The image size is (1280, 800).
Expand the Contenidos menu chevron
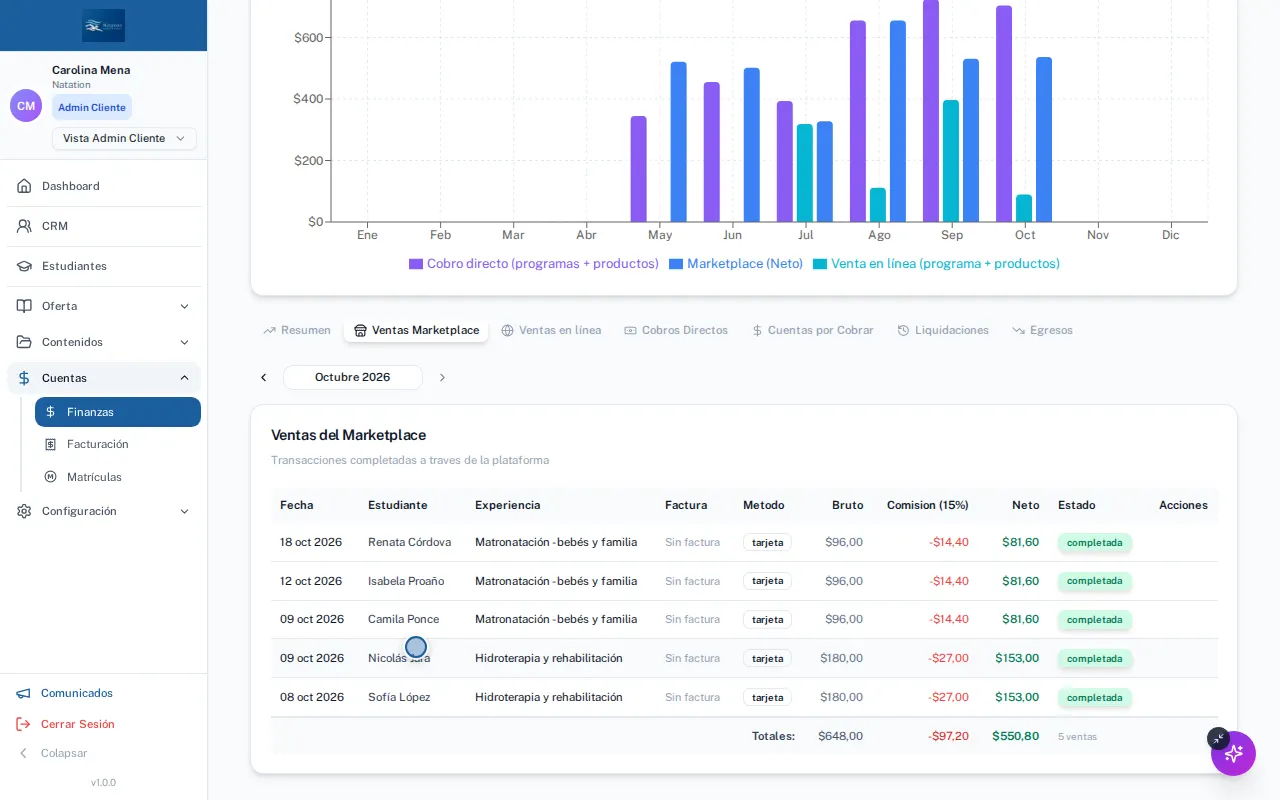(x=184, y=342)
